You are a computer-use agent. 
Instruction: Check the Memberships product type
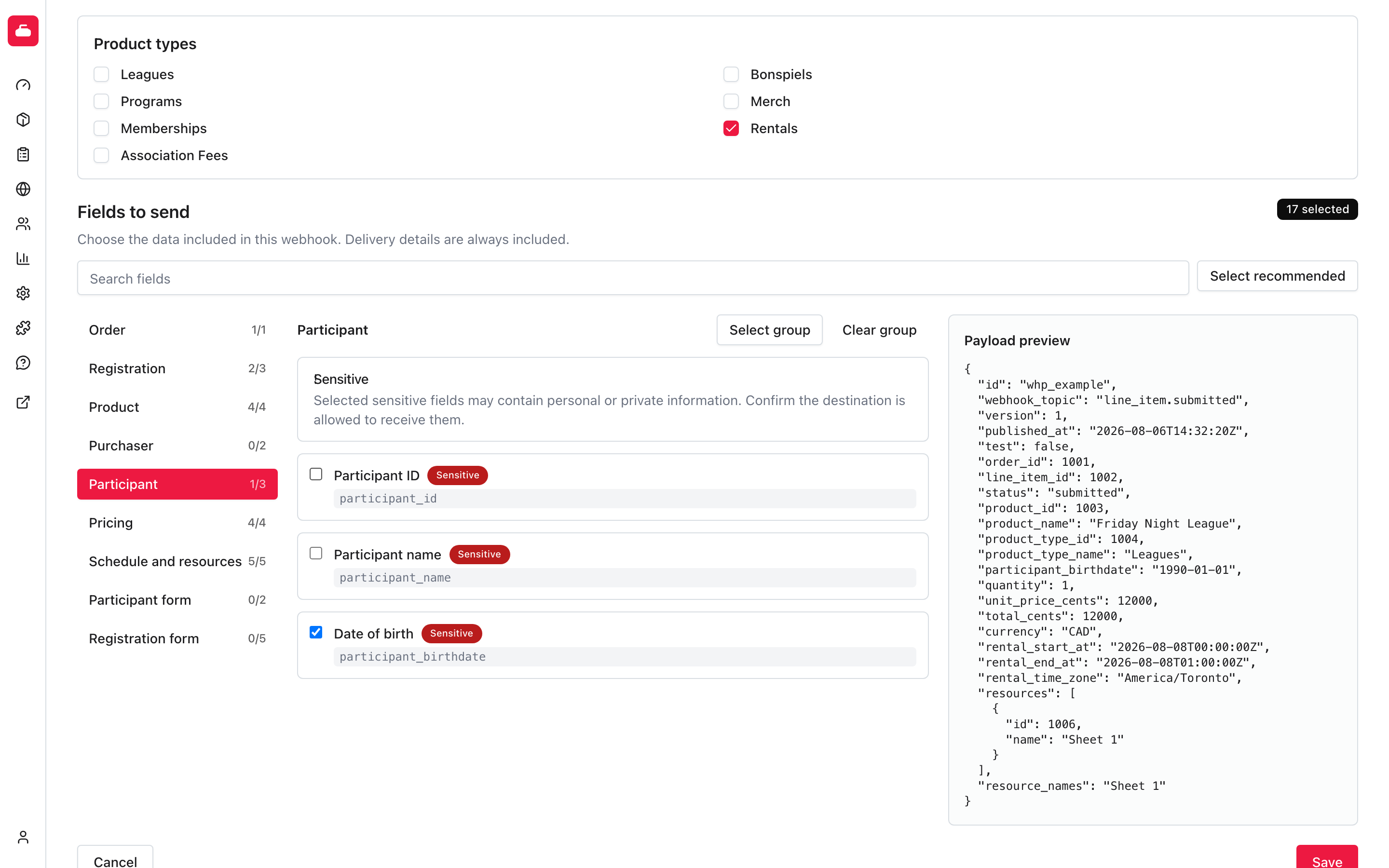pos(101,128)
